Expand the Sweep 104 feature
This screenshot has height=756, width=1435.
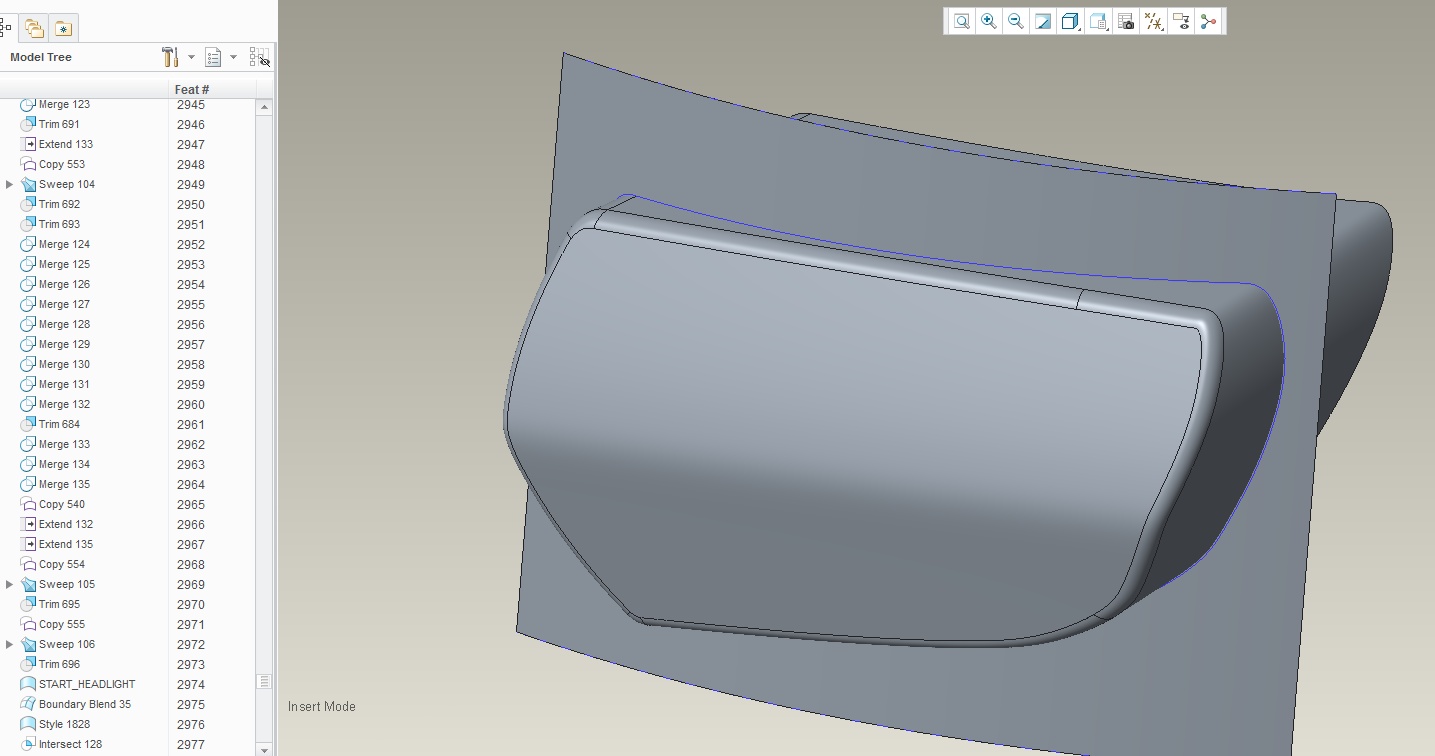pos(10,184)
